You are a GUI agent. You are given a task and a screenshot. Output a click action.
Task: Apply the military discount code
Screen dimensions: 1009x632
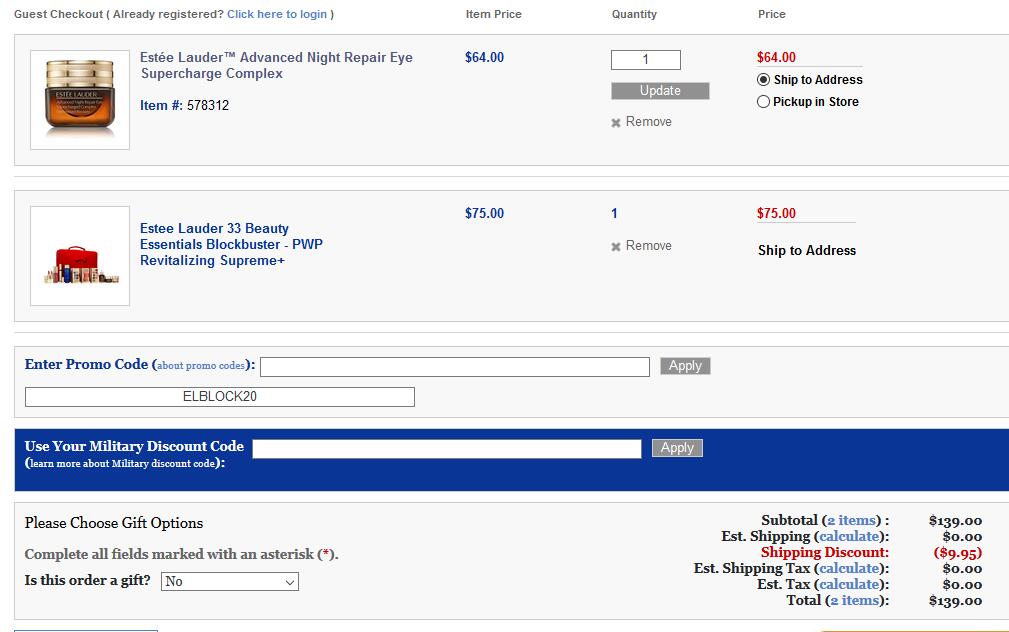[677, 448]
